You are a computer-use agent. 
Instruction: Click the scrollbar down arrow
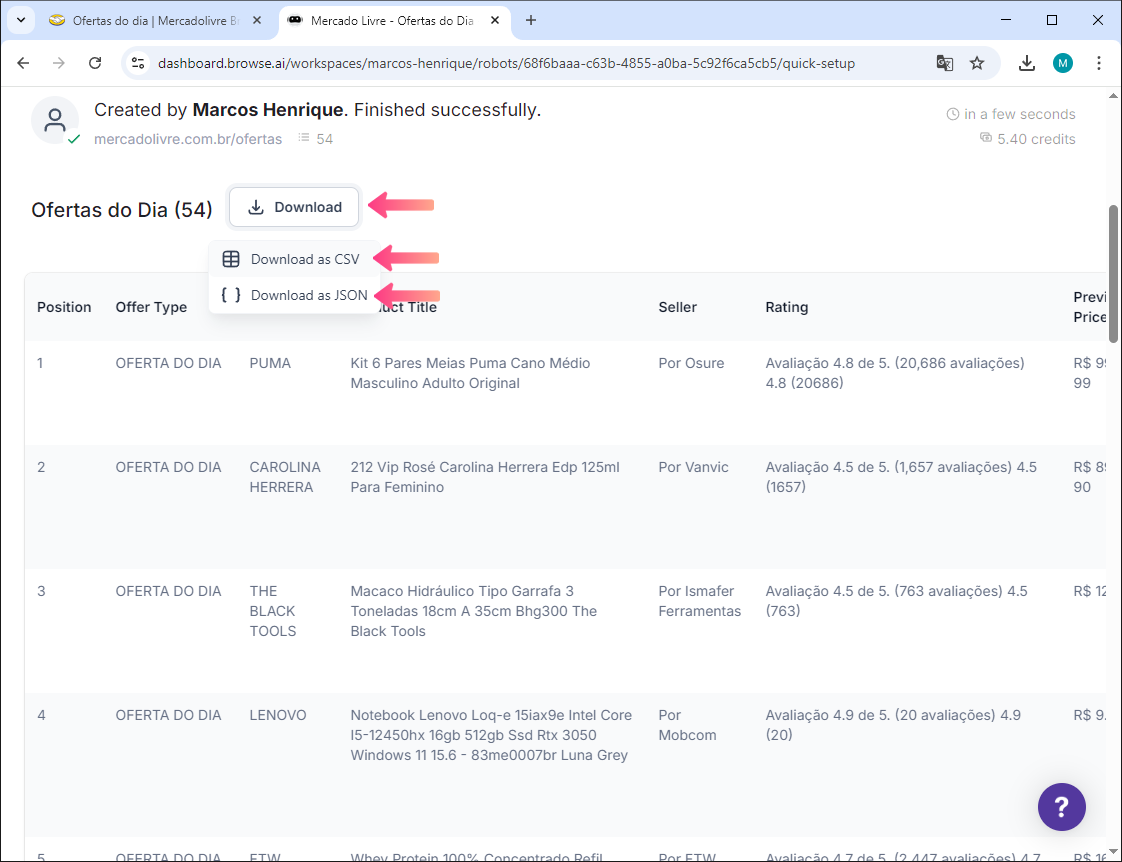click(1113, 851)
